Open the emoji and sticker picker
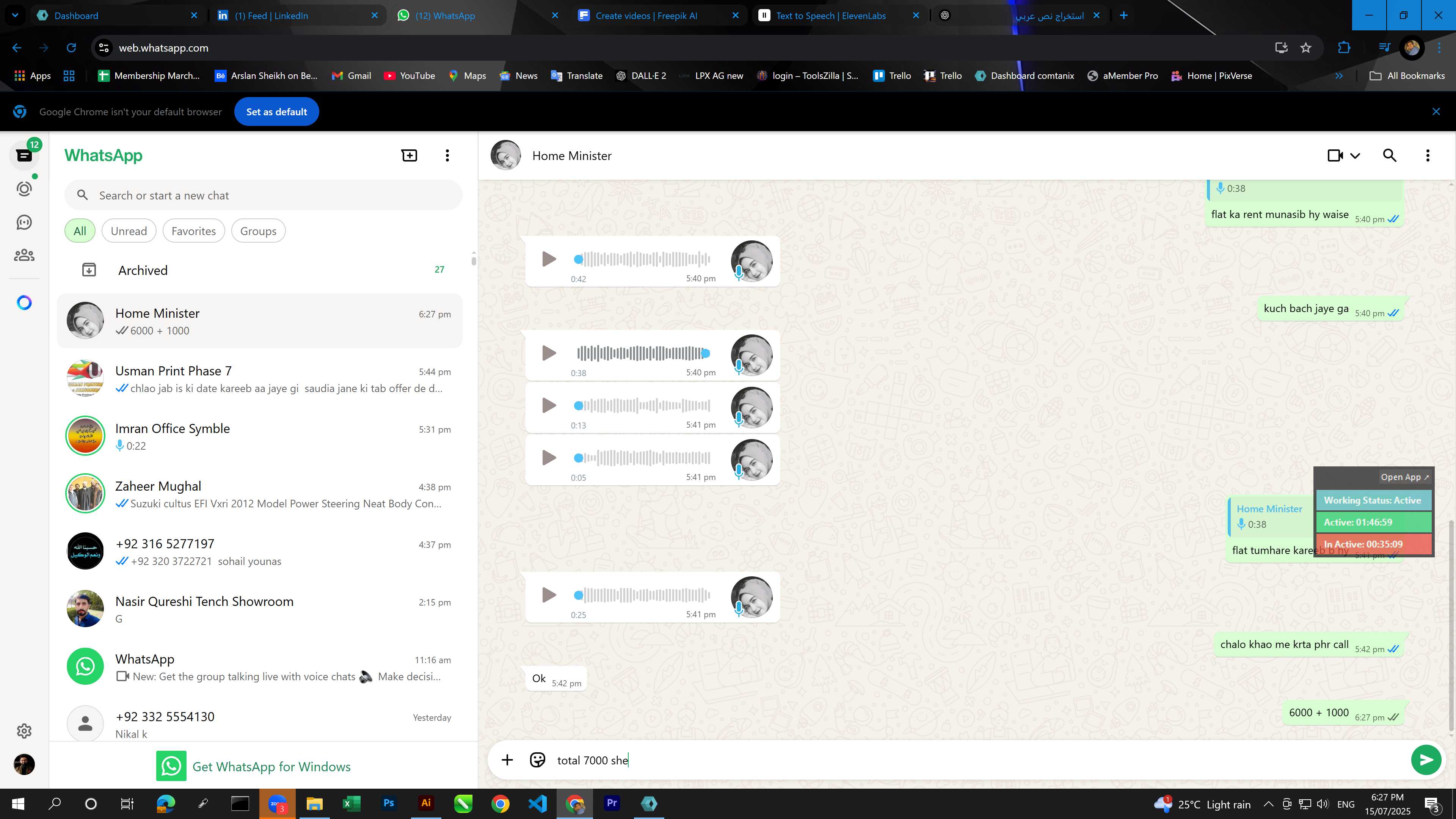The height and width of the screenshot is (819, 1456). (x=538, y=760)
